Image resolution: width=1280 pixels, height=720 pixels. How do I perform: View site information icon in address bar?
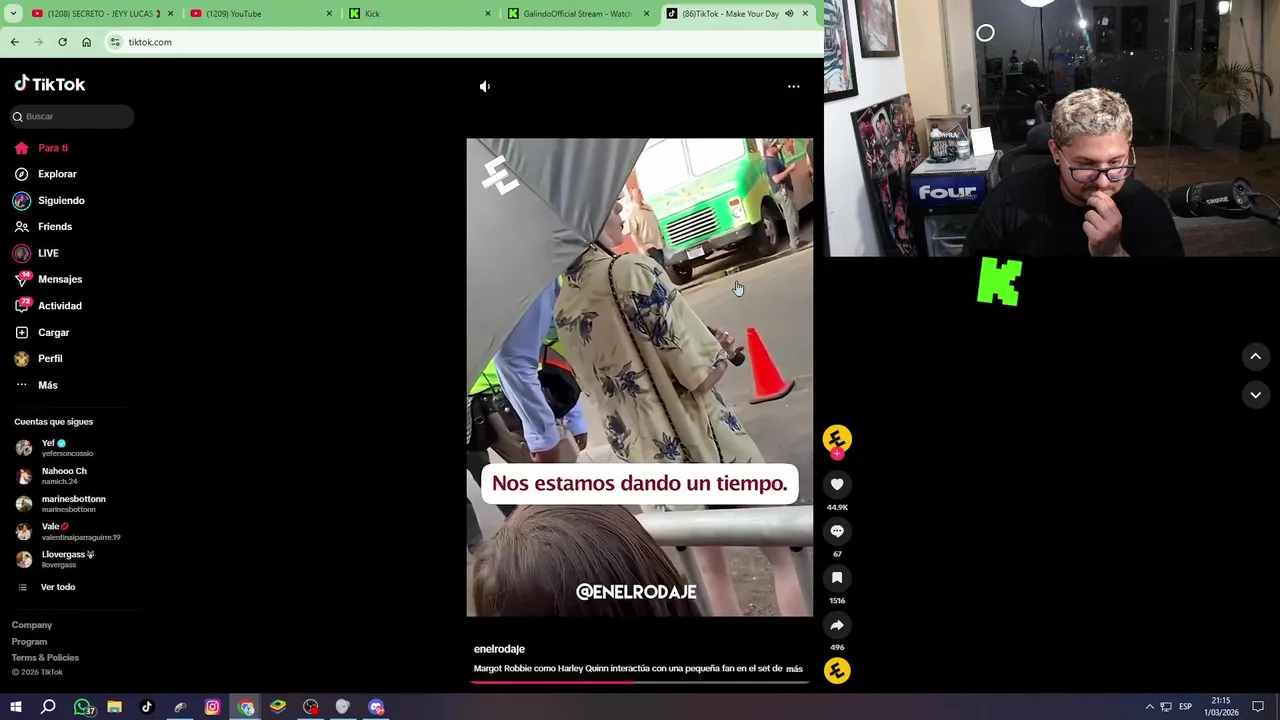[x=115, y=42]
